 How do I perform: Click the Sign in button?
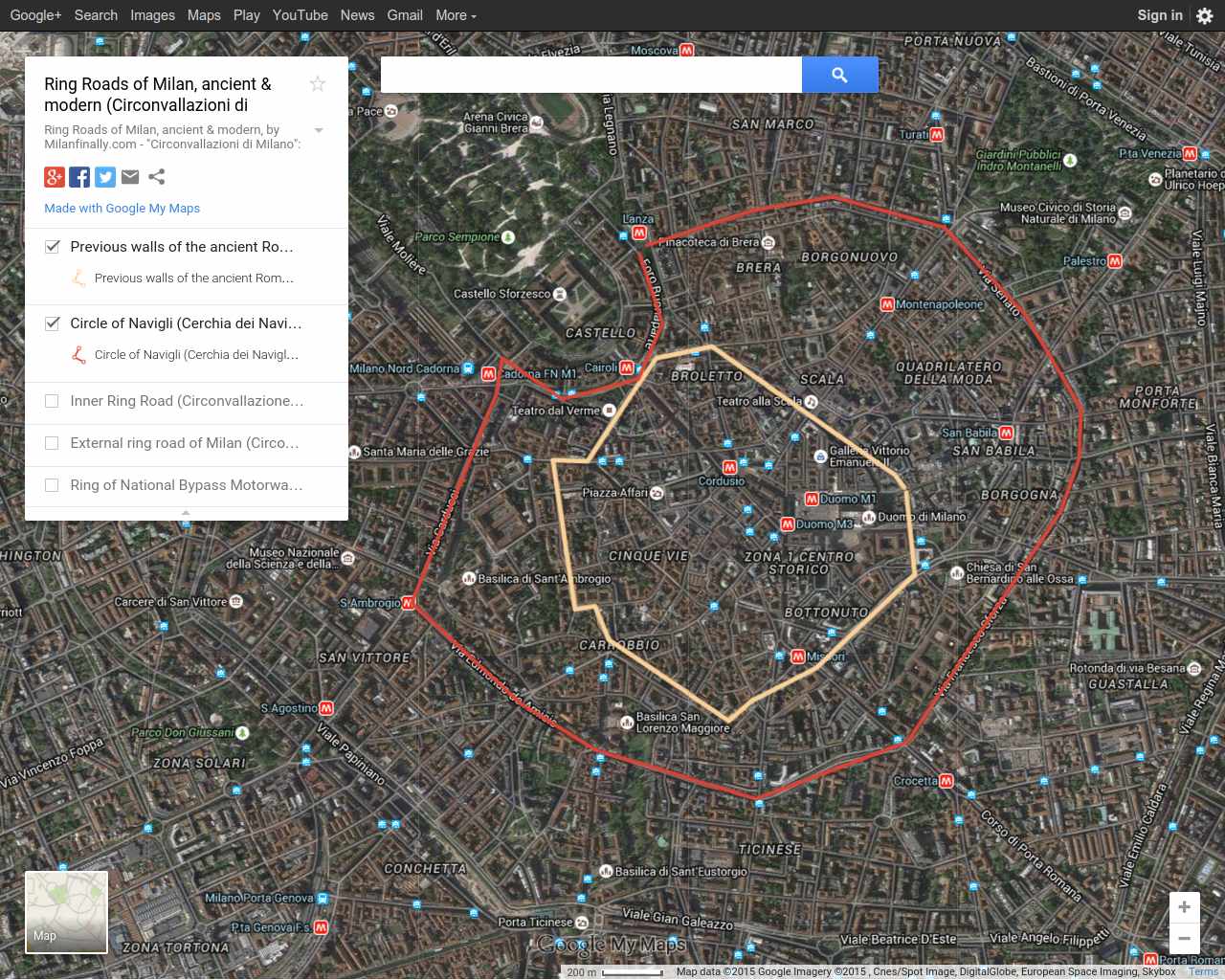point(1159,15)
